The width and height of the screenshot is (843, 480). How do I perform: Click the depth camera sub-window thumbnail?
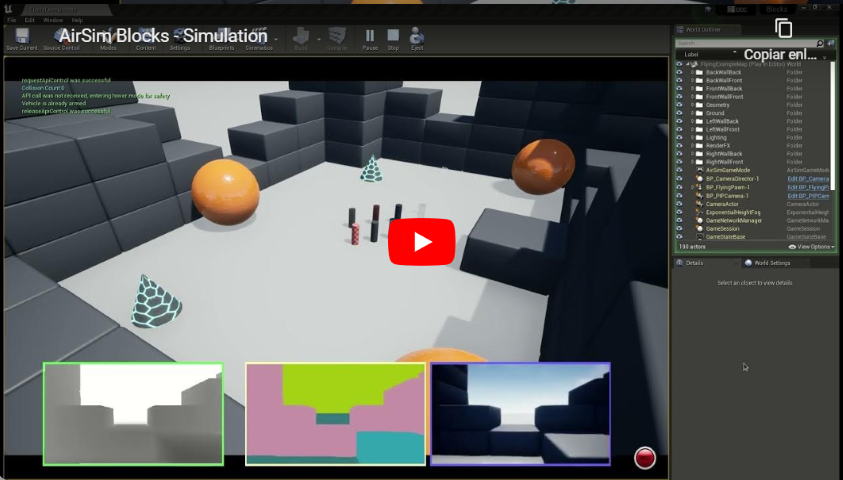pyautogui.click(x=133, y=414)
